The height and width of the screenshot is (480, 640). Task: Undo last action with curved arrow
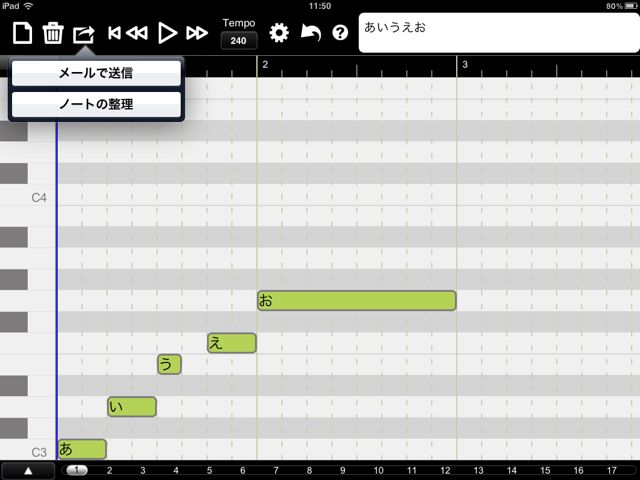point(311,33)
